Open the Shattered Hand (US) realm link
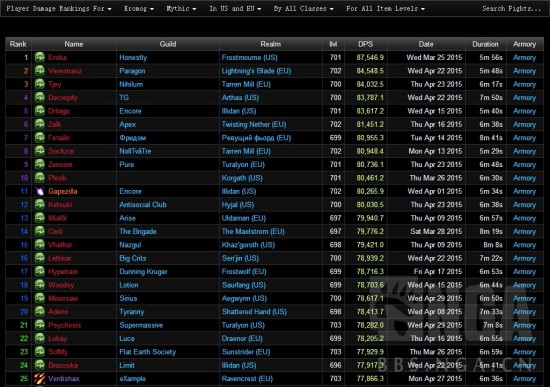This screenshot has height=387, width=550. [254, 312]
